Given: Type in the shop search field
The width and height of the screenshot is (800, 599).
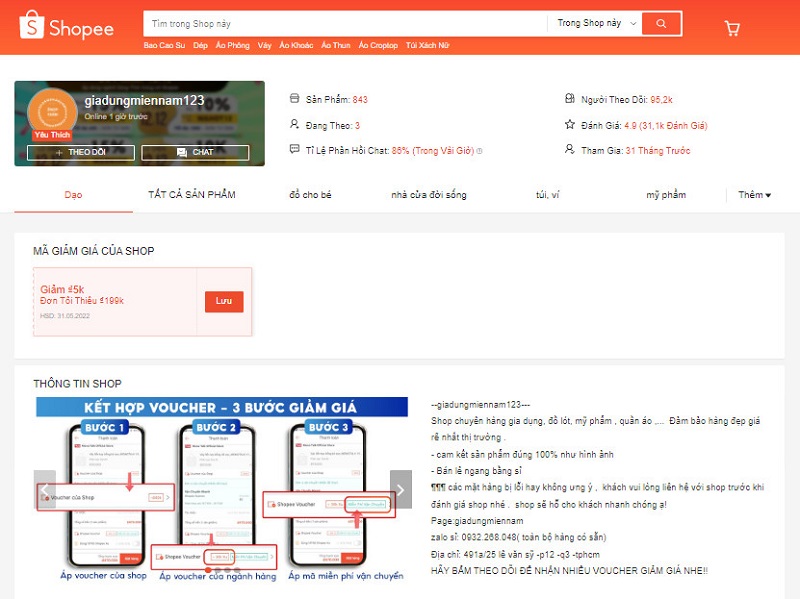Looking at the screenshot, I should (x=345, y=23).
